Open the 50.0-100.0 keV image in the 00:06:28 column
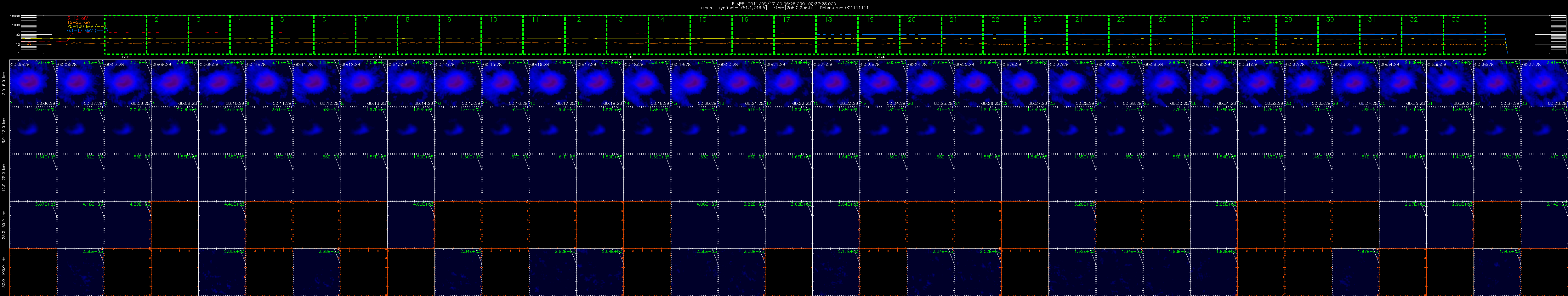The height and width of the screenshot is (296, 1568). [80, 272]
